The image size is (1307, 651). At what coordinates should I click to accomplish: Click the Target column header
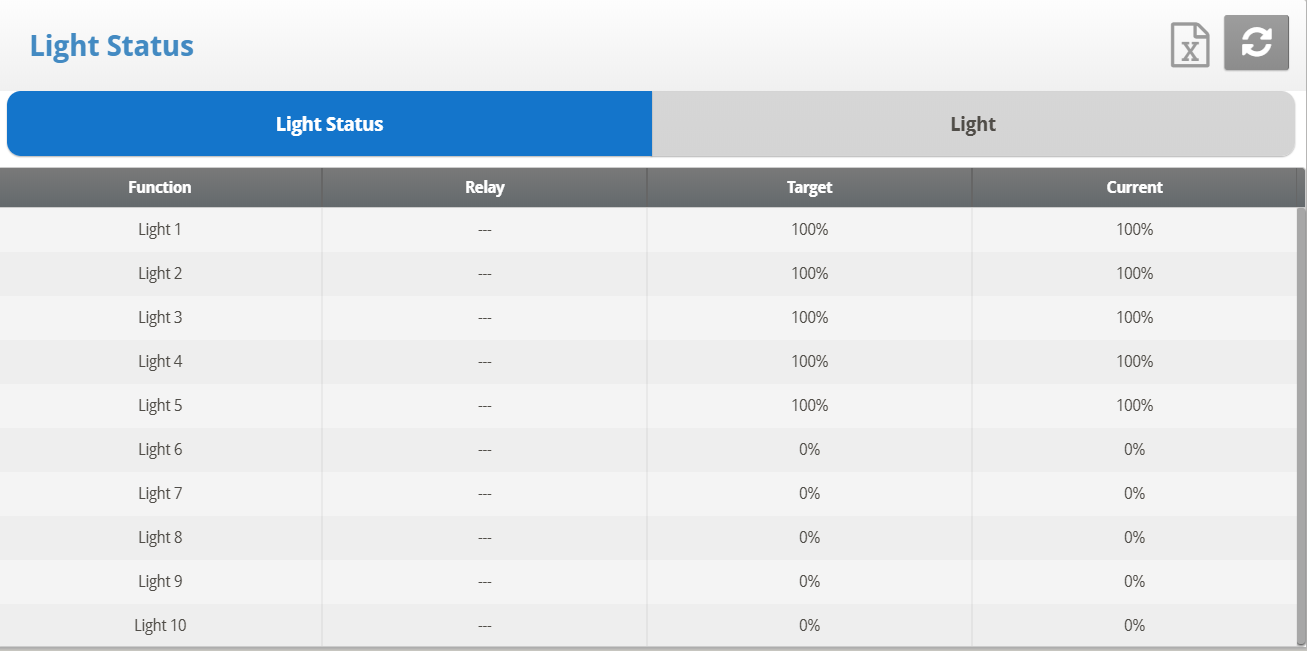coord(809,187)
